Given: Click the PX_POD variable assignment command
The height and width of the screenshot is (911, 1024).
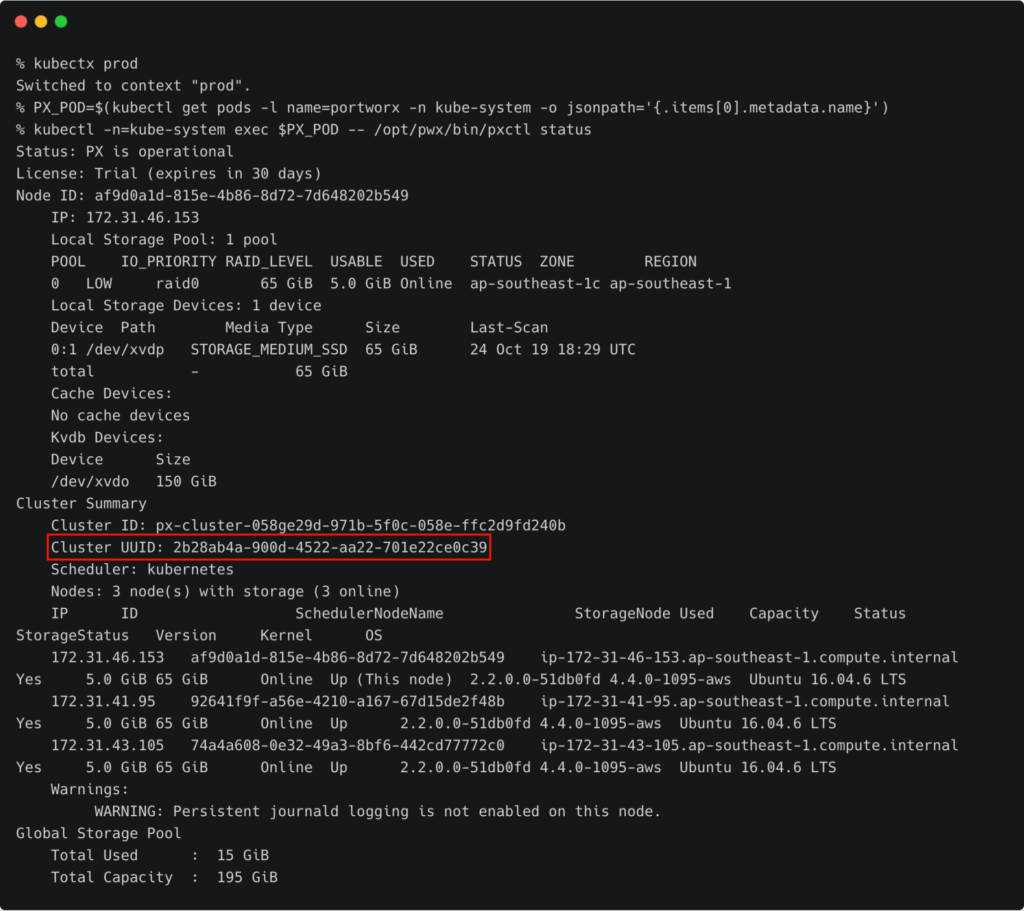Looking at the screenshot, I should (x=452, y=108).
